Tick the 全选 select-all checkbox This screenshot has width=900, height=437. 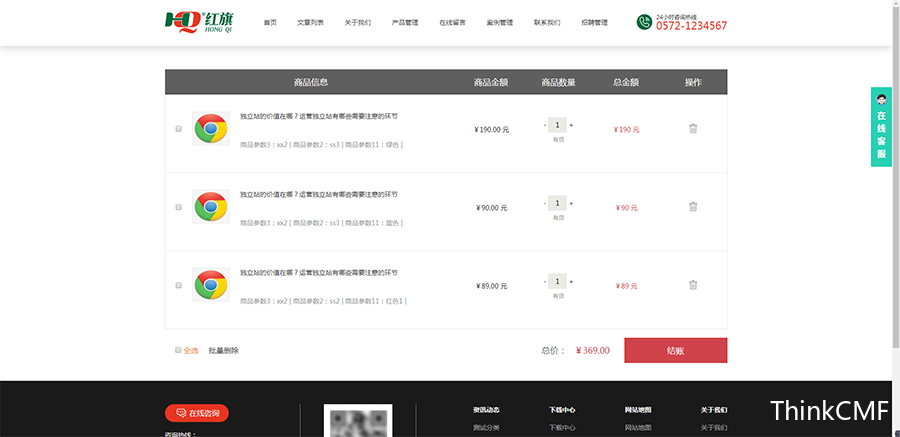coord(178,350)
